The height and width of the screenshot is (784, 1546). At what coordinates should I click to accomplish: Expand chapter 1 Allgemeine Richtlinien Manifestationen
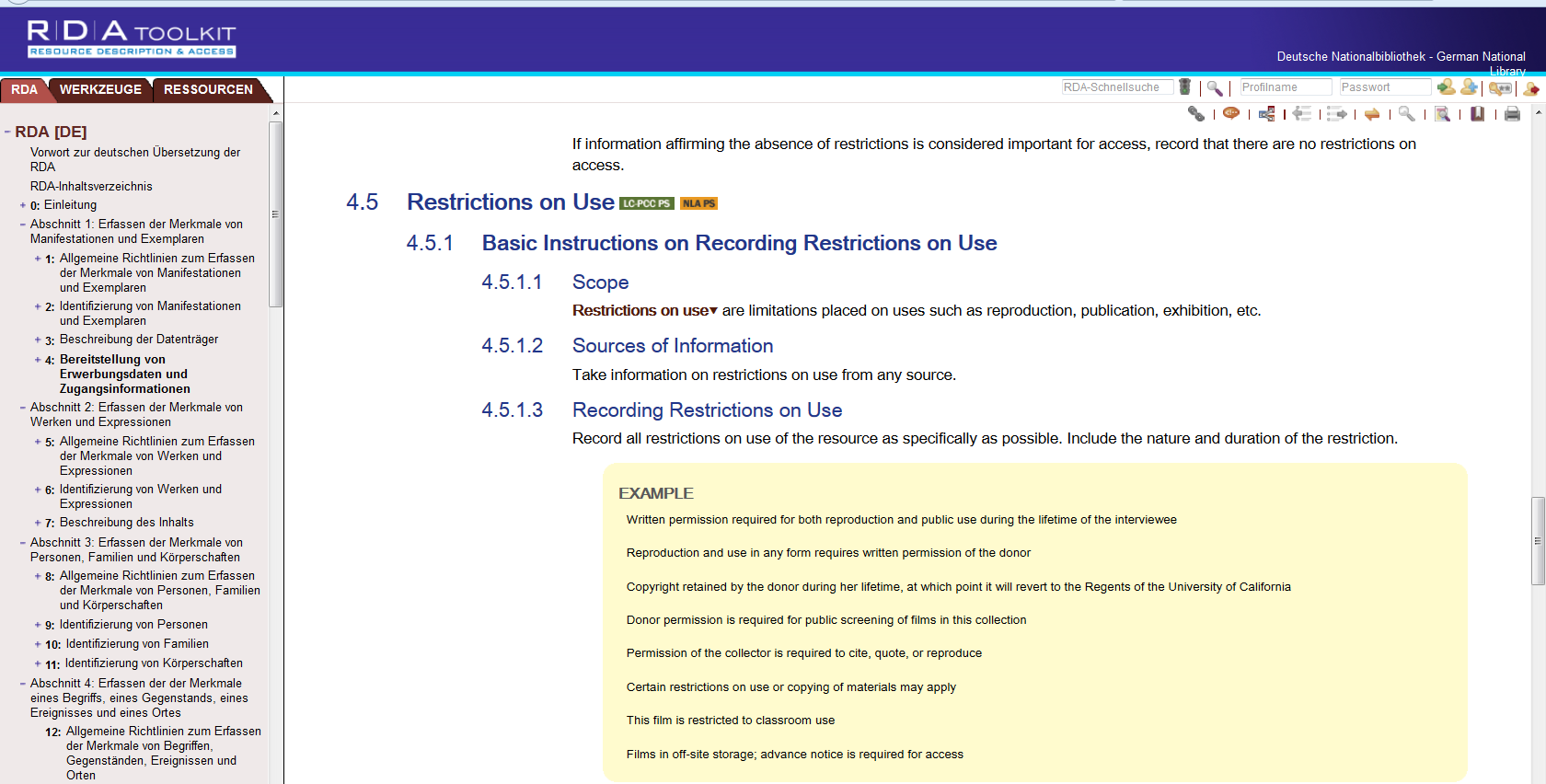[38, 259]
